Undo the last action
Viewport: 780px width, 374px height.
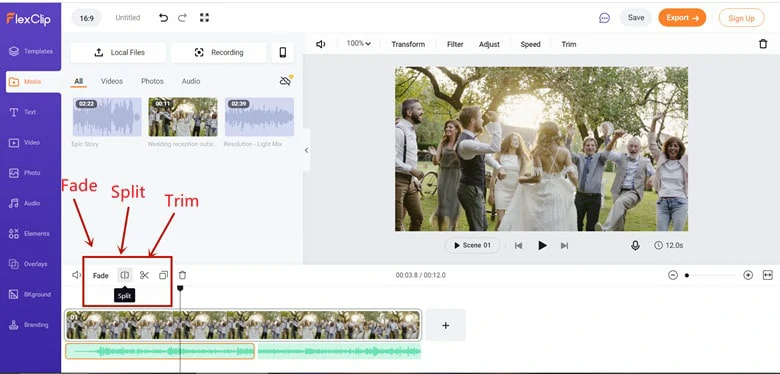pos(163,17)
